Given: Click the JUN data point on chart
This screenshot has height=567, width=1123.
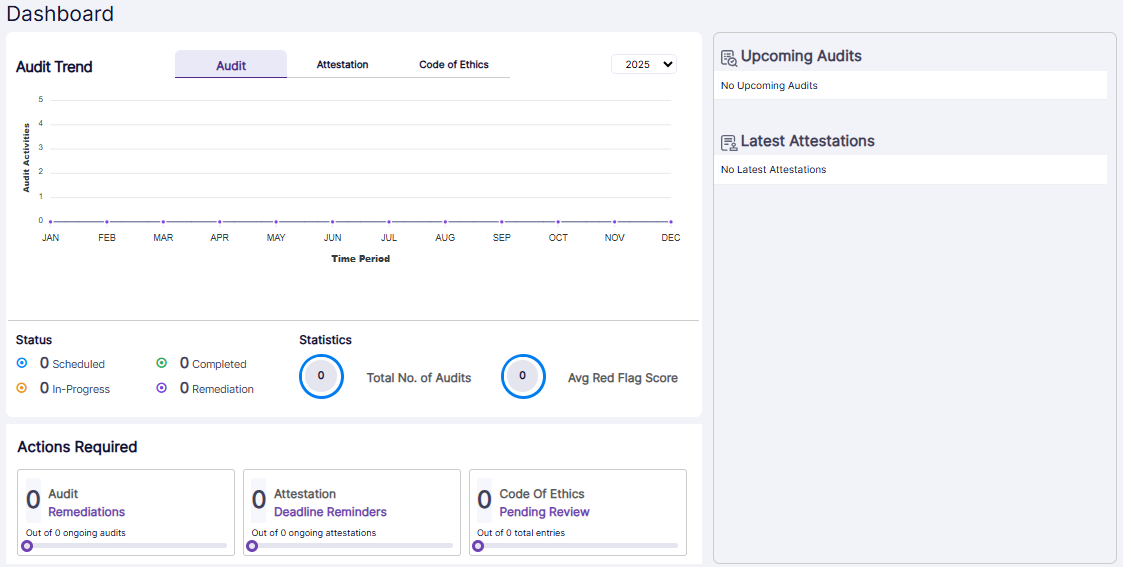Looking at the screenshot, I should tap(332, 222).
